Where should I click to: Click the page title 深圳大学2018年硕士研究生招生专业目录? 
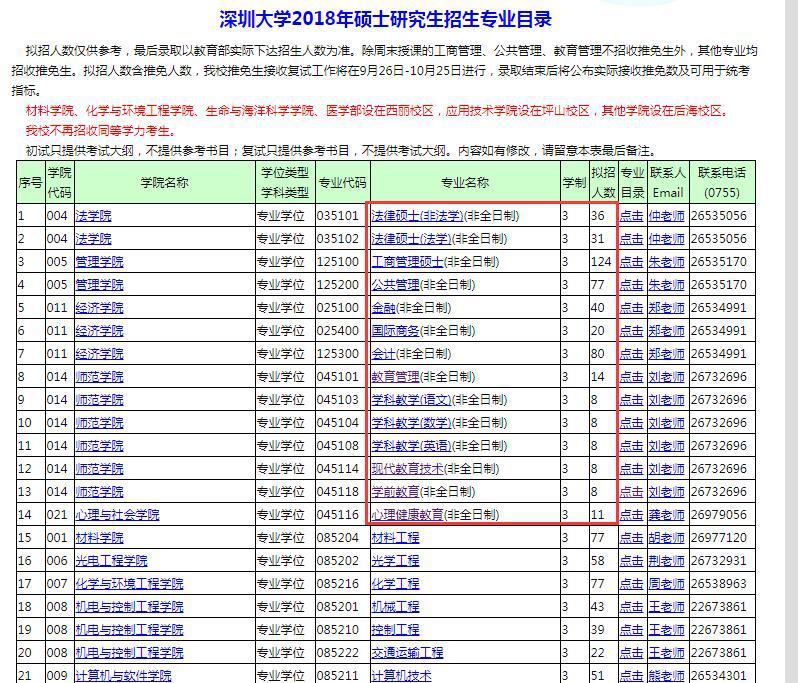click(x=385, y=19)
